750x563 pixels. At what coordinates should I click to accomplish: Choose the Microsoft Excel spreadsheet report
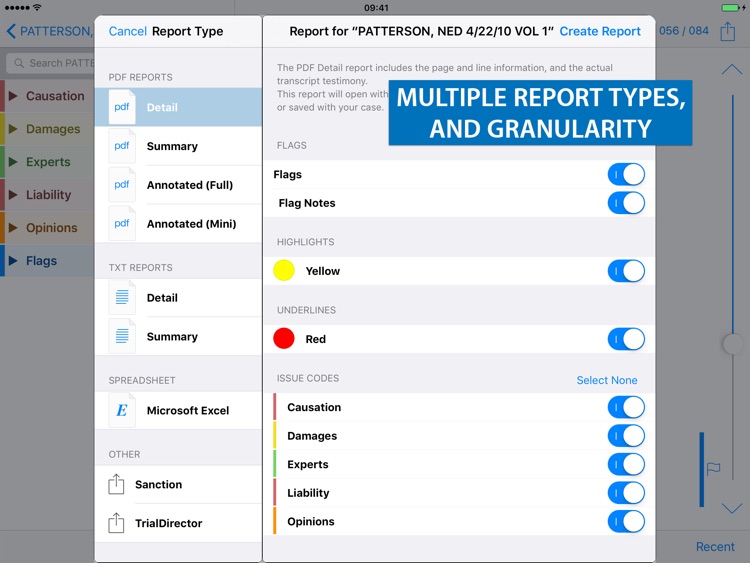178,410
